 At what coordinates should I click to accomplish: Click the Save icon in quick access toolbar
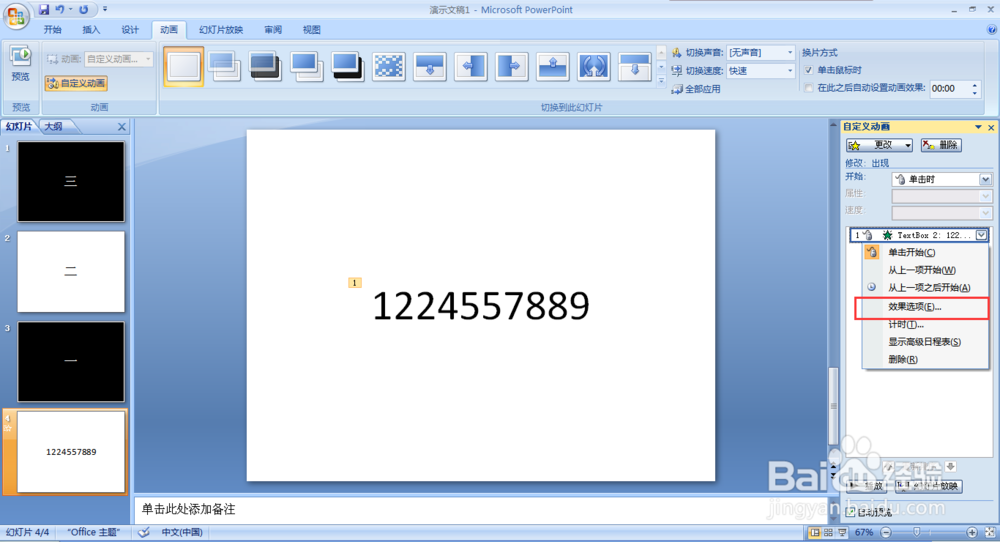tap(44, 10)
